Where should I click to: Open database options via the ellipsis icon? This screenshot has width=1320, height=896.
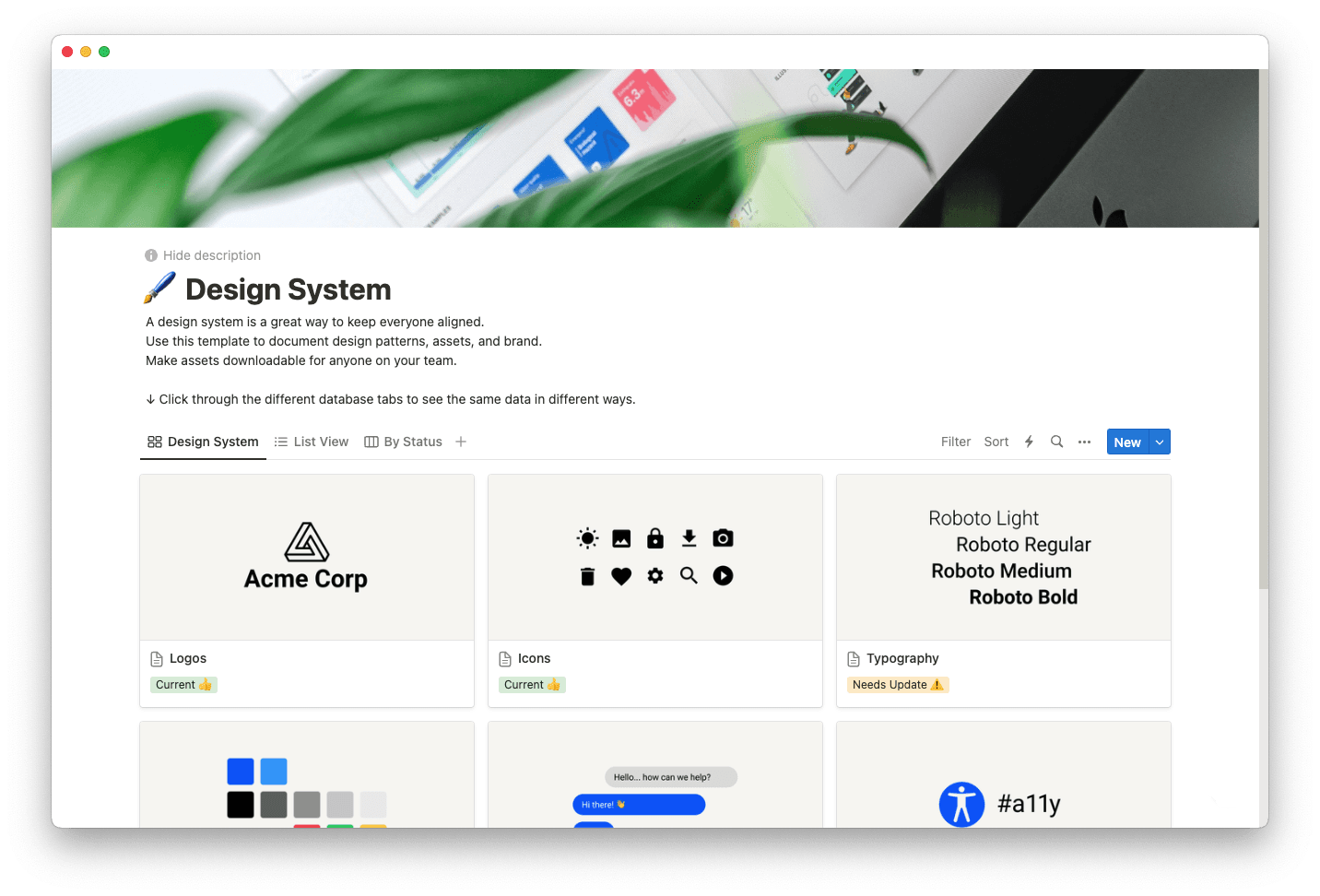tap(1084, 442)
